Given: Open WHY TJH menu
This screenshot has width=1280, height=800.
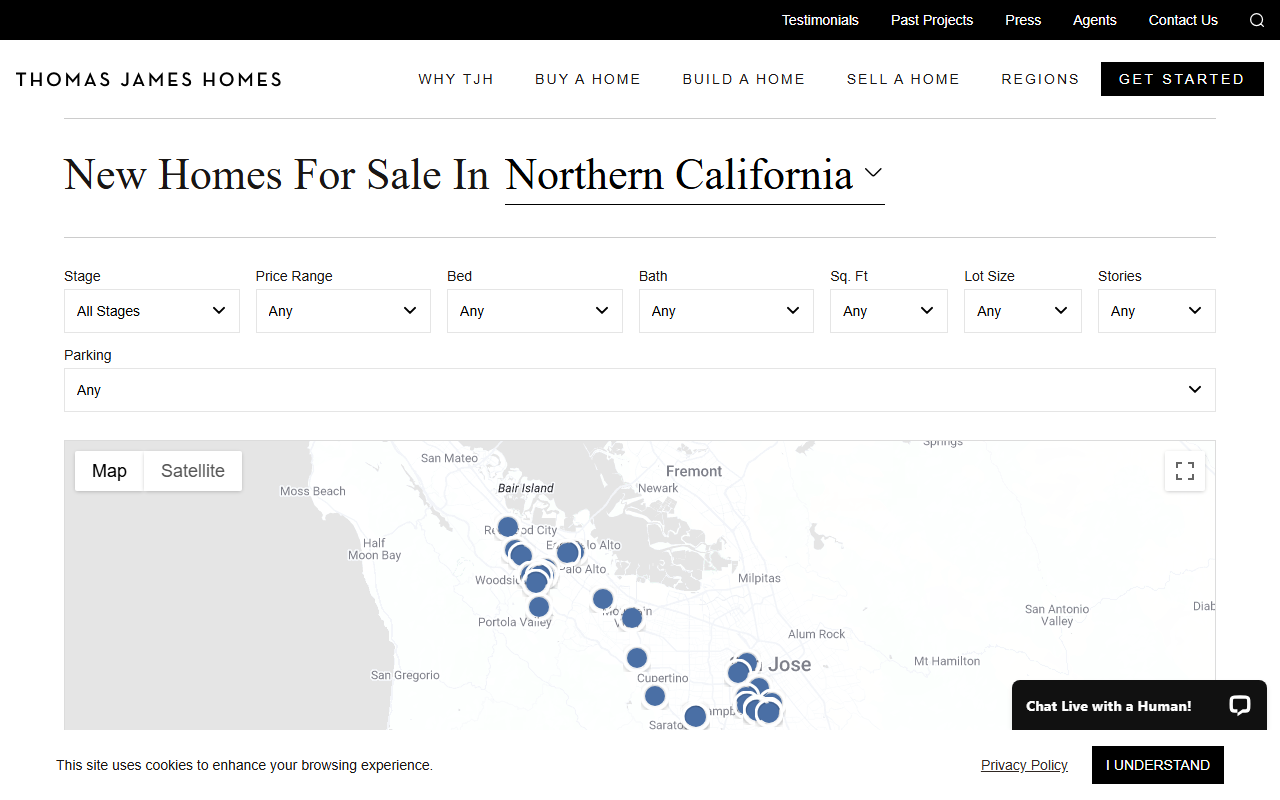Looking at the screenshot, I should [456, 79].
